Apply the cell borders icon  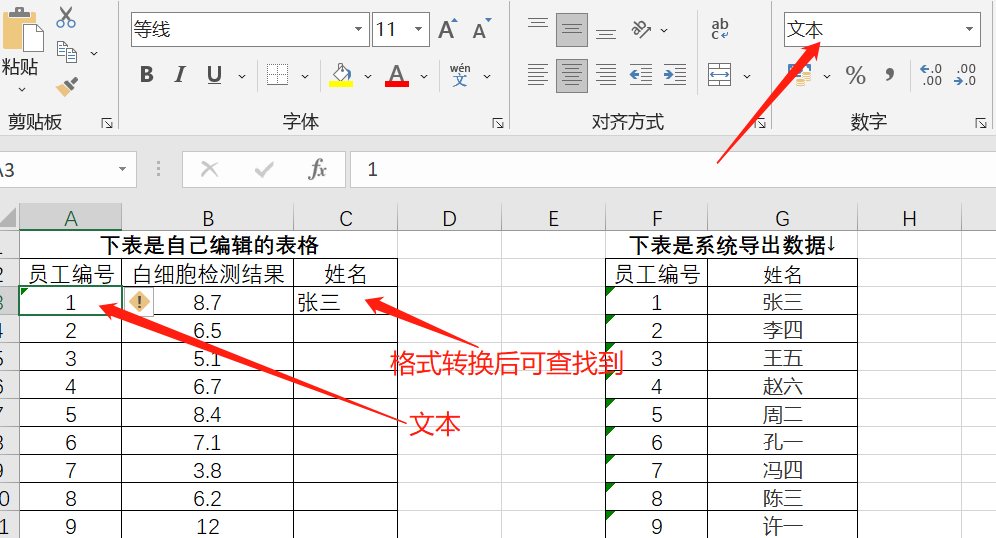tap(278, 75)
